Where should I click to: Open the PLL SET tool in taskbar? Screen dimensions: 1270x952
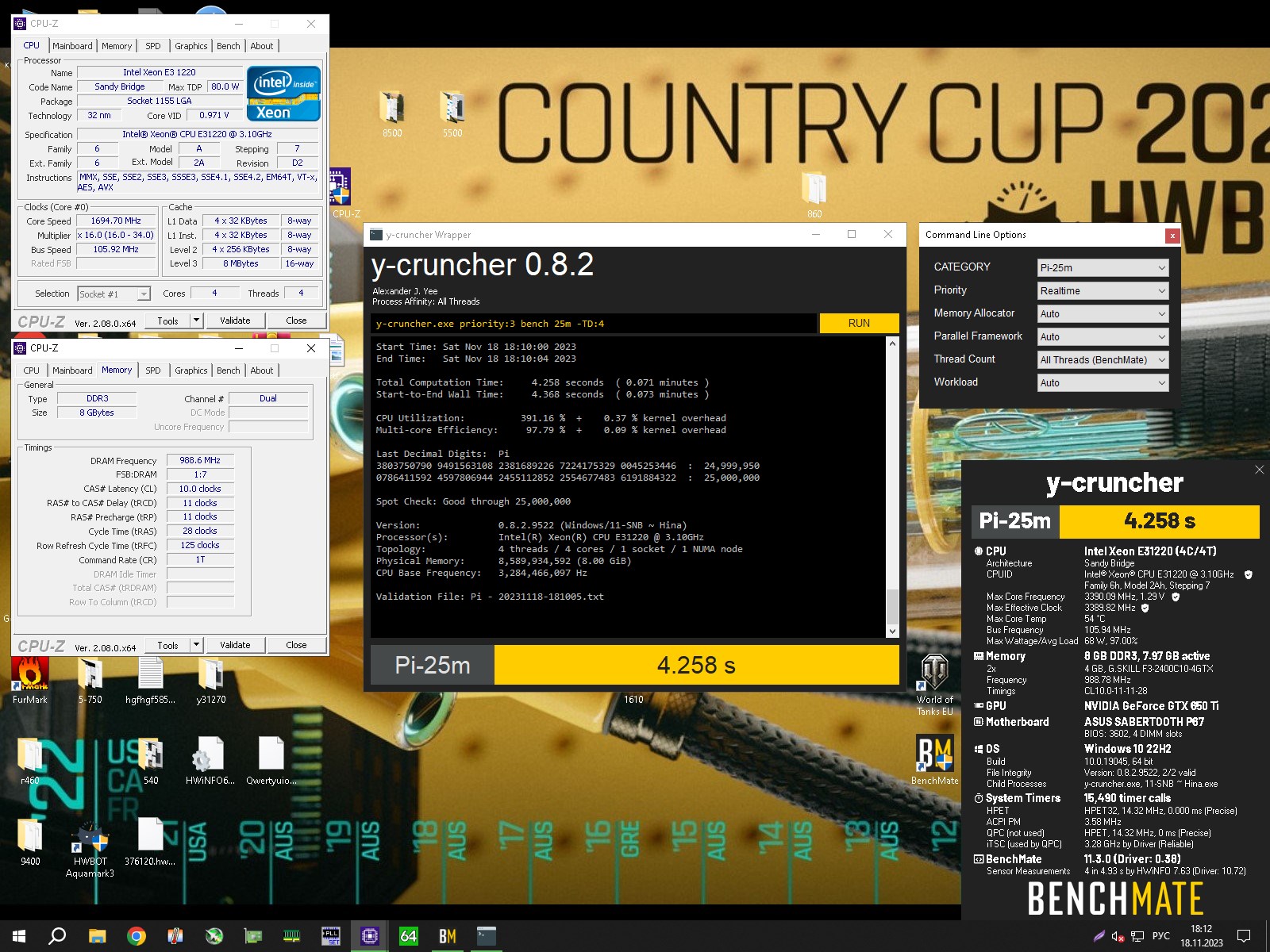[331, 936]
